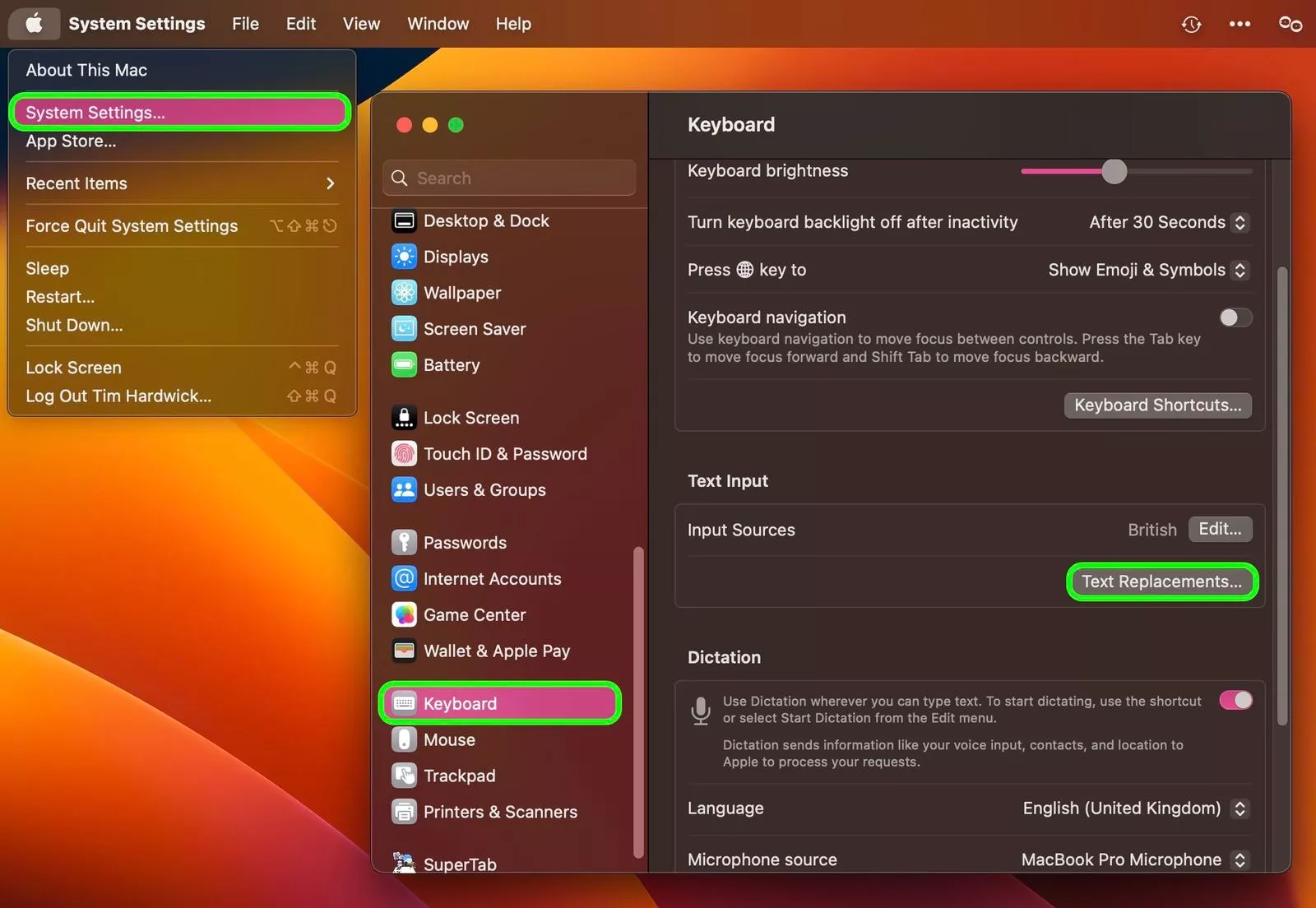Select Internet Accounts row

pos(501,579)
